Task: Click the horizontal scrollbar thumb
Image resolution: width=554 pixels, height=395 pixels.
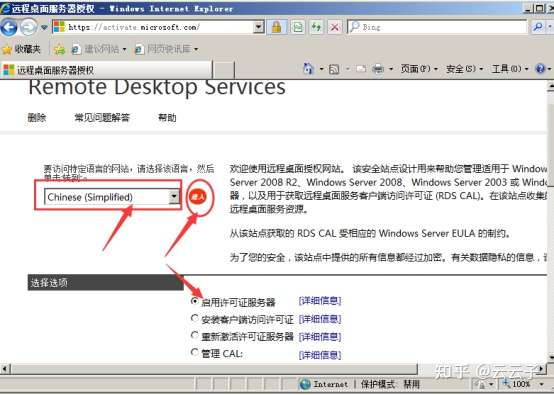Action: pos(214,369)
